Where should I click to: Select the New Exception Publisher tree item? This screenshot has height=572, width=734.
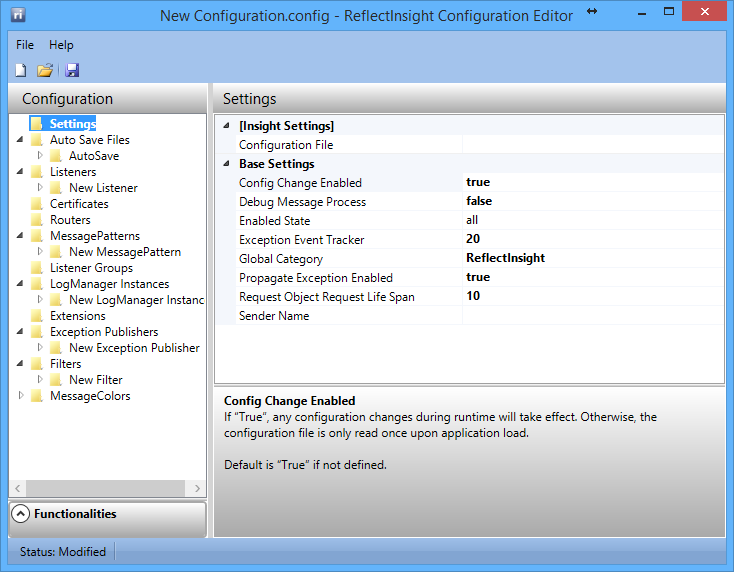(134, 348)
